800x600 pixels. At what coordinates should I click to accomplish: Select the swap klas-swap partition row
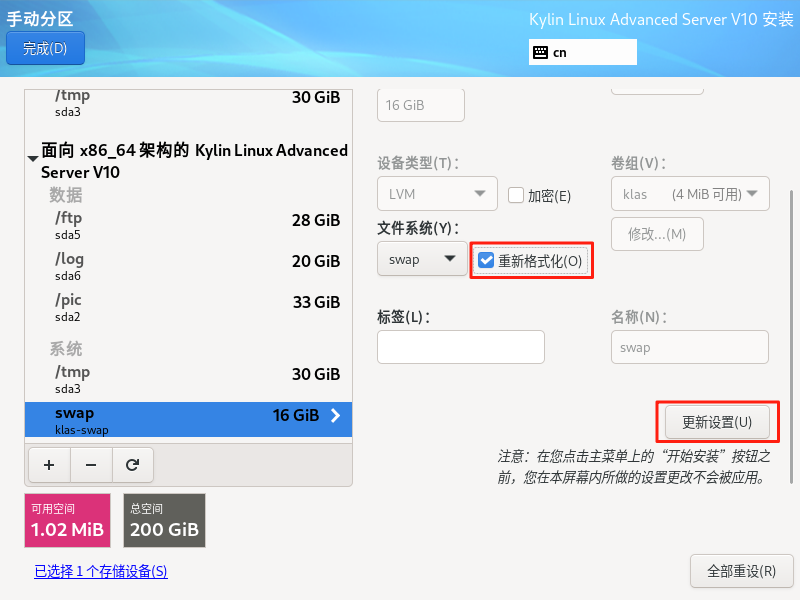point(188,419)
